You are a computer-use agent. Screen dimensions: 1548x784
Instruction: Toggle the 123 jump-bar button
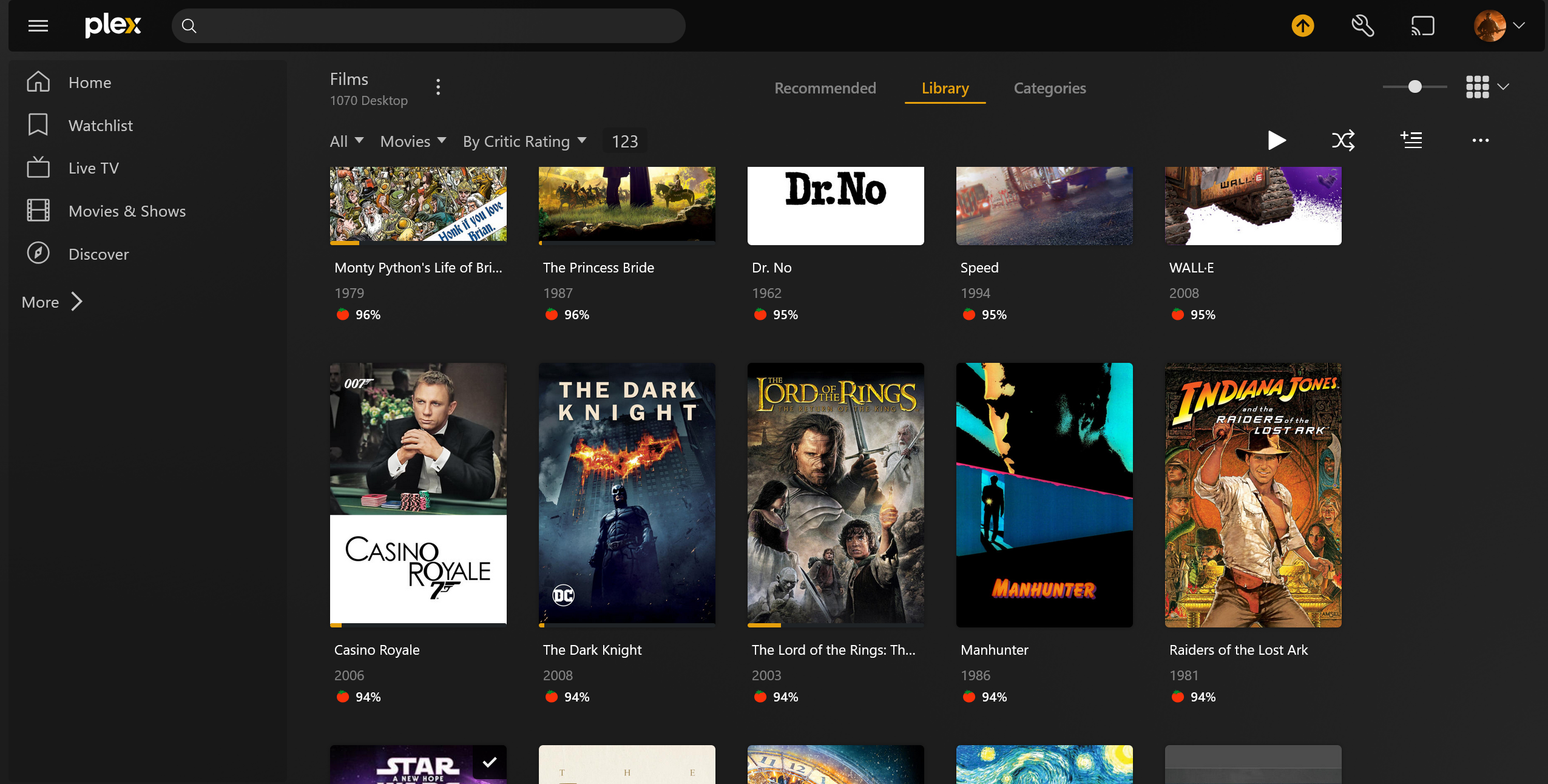click(x=624, y=141)
